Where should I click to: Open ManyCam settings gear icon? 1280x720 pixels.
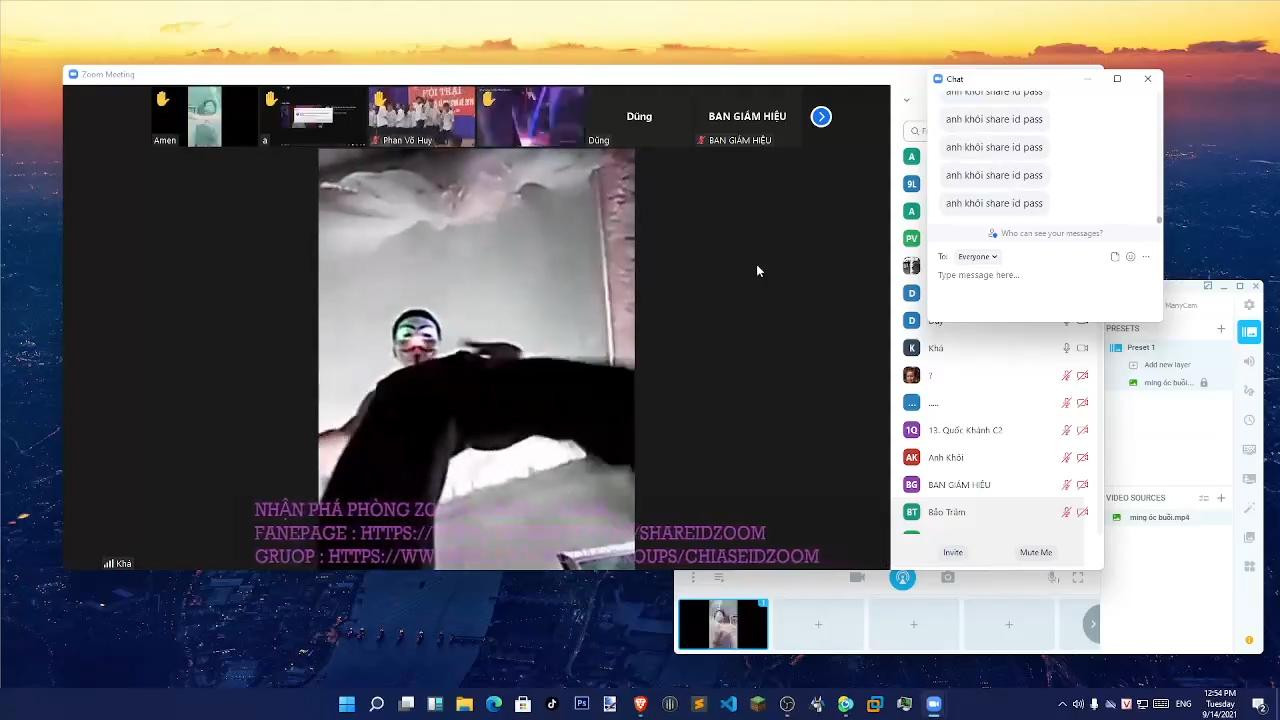(x=1248, y=304)
